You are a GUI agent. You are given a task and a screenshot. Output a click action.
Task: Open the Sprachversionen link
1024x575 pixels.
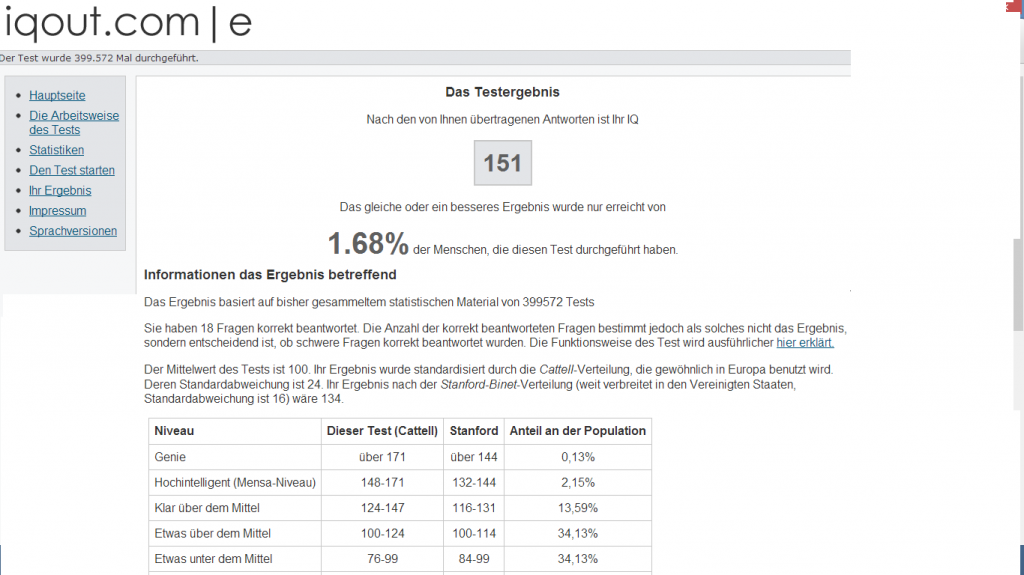pos(73,231)
